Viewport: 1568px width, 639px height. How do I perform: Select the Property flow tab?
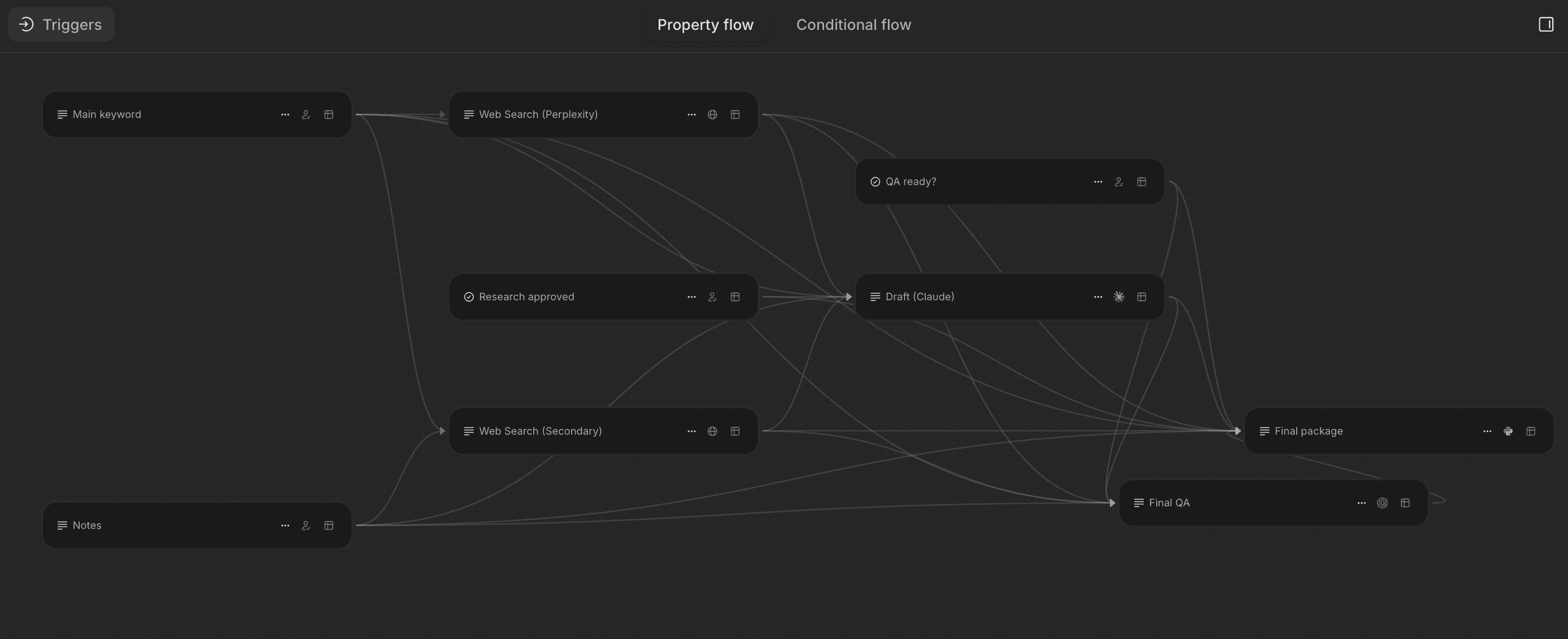[x=705, y=24]
